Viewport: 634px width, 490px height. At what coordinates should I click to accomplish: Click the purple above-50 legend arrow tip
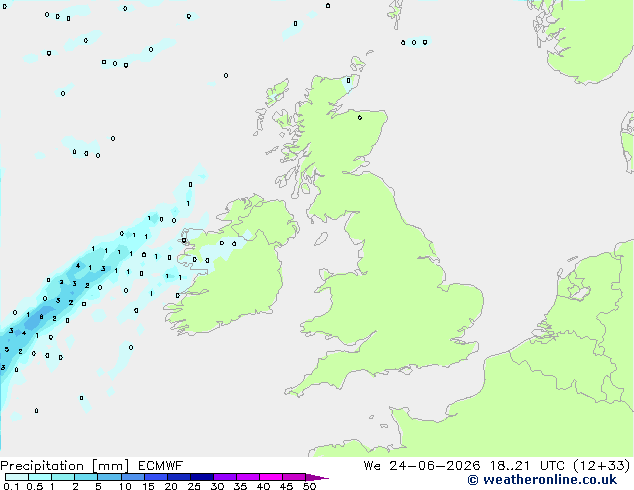click(317, 477)
